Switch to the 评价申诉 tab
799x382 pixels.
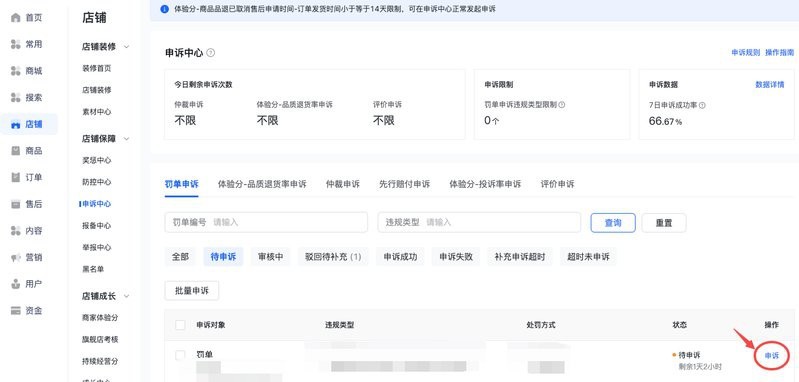click(557, 184)
